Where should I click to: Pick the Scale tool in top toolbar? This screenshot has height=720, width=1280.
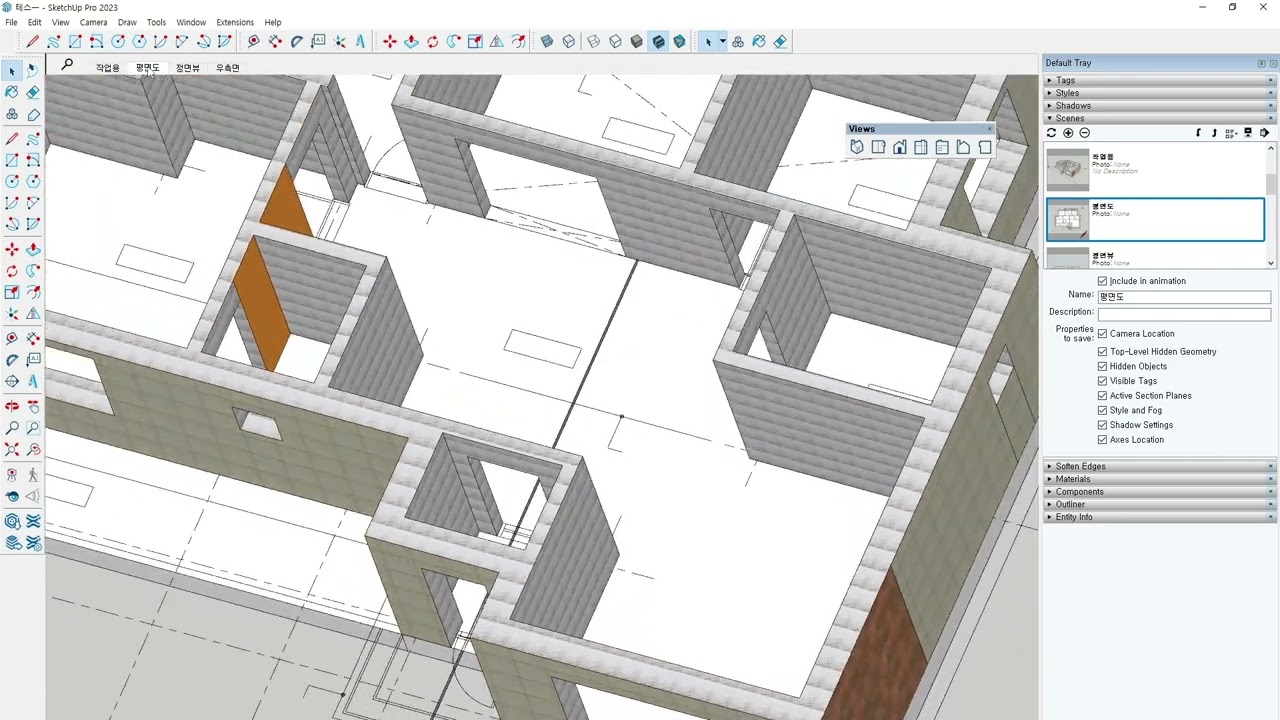(x=475, y=41)
